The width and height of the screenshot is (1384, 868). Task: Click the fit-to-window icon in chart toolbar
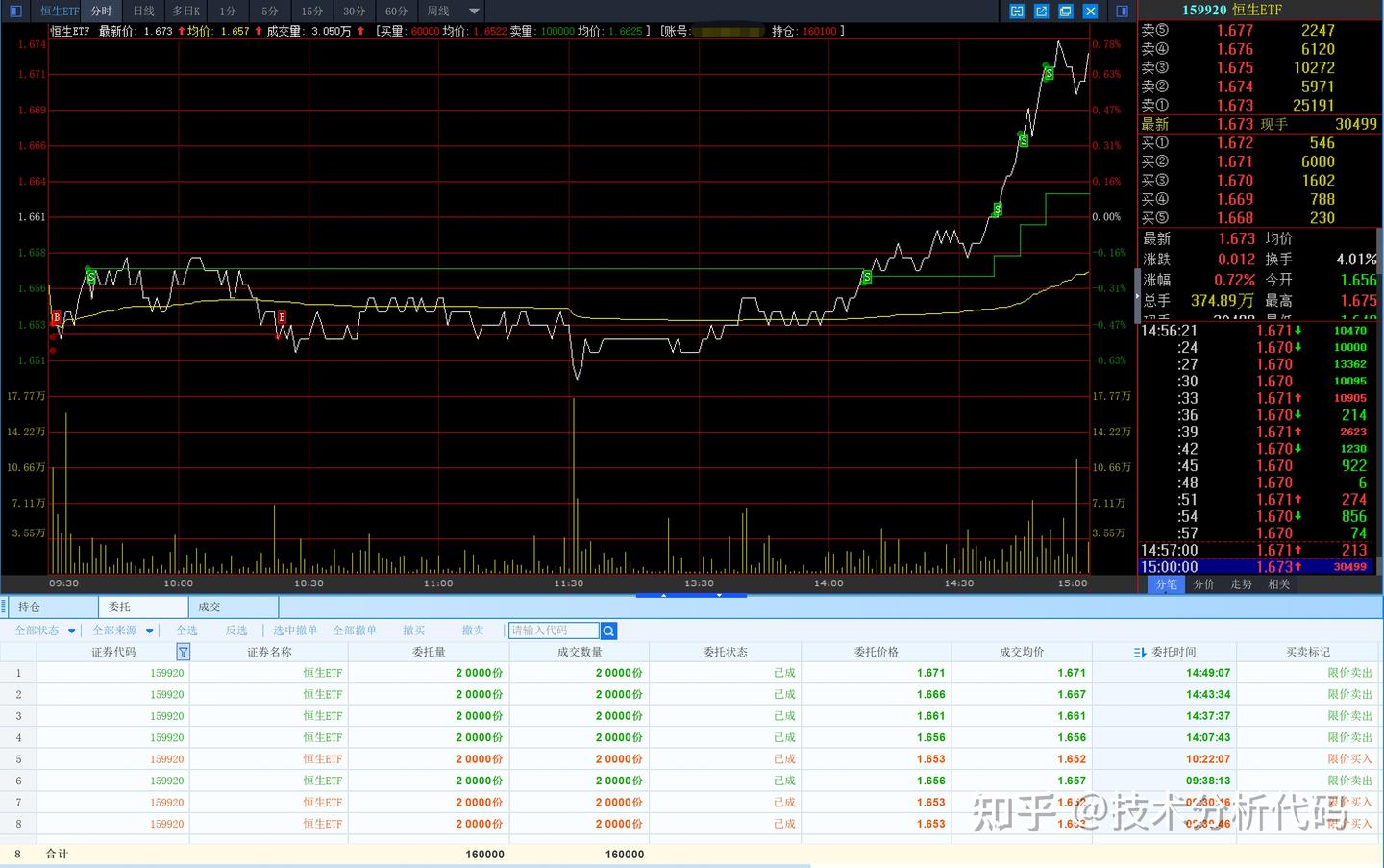(1017, 11)
